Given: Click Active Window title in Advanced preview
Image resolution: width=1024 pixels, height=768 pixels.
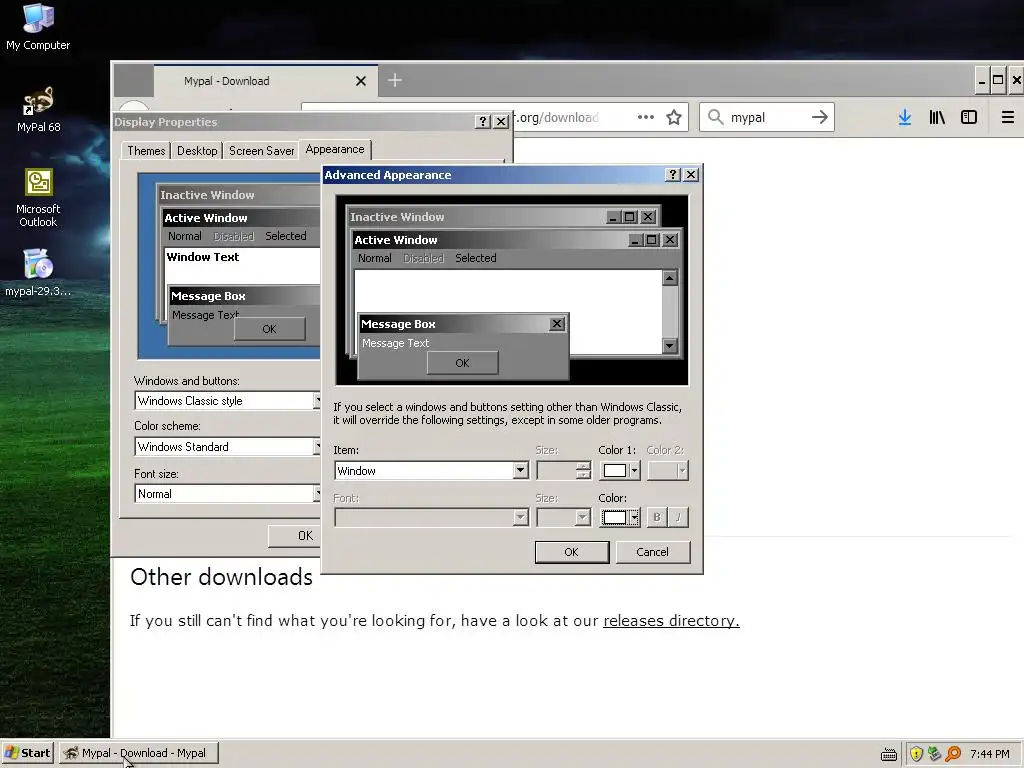Looking at the screenshot, I should pyautogui.click(x=396, y=240).
